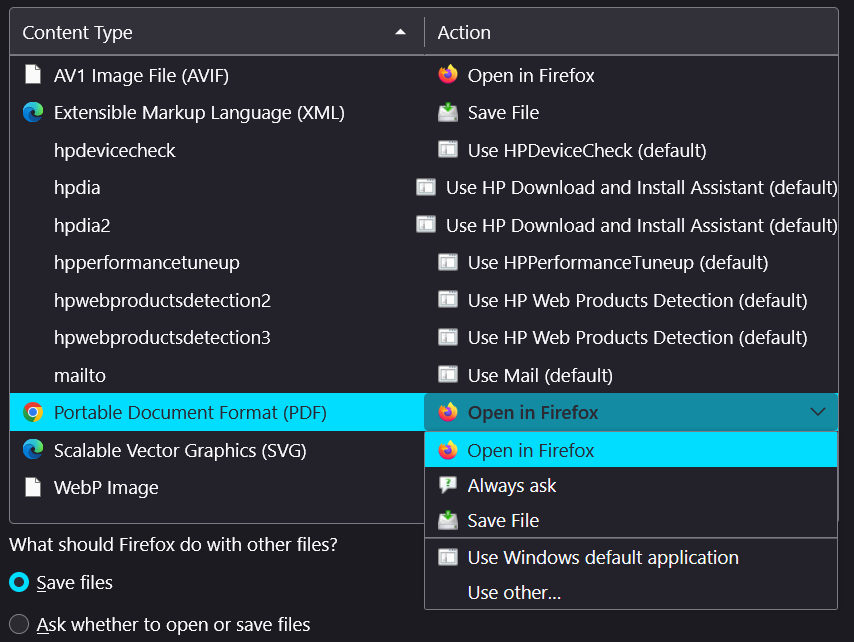Click the Windows default application icon in the dropdown

click(x=447, y=557)
